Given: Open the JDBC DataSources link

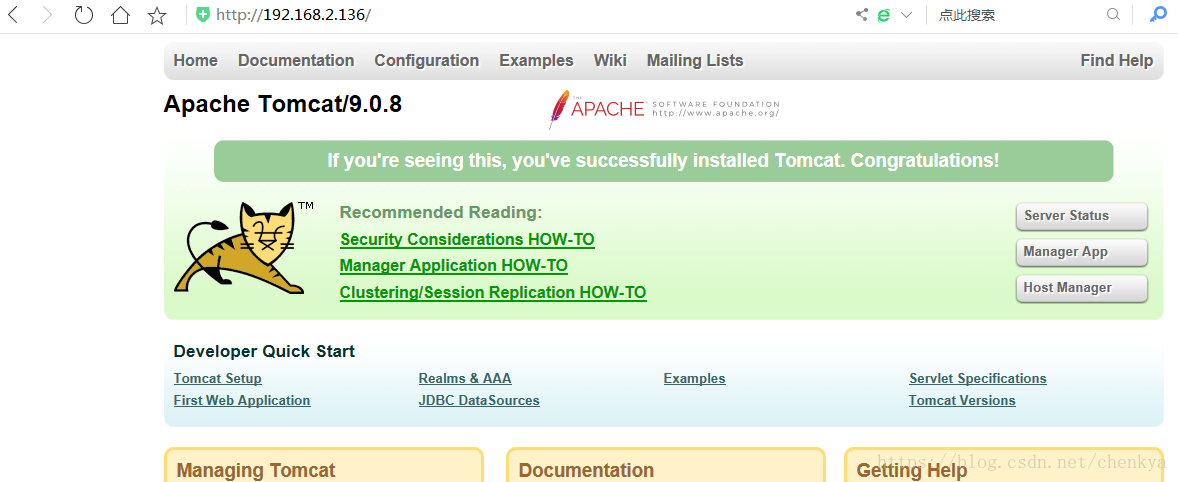Looking at the screenshot, I should coord(479,401).
